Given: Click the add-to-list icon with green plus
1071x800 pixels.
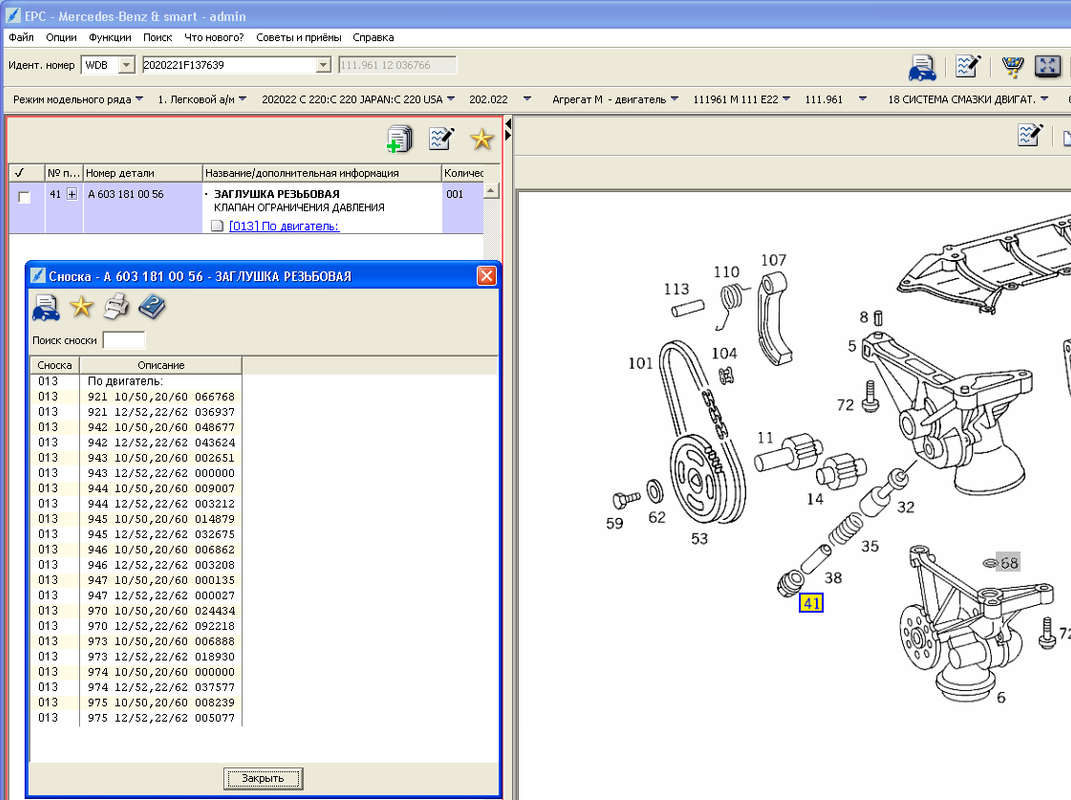Looking at the screenshot, I should click(399, 139).
